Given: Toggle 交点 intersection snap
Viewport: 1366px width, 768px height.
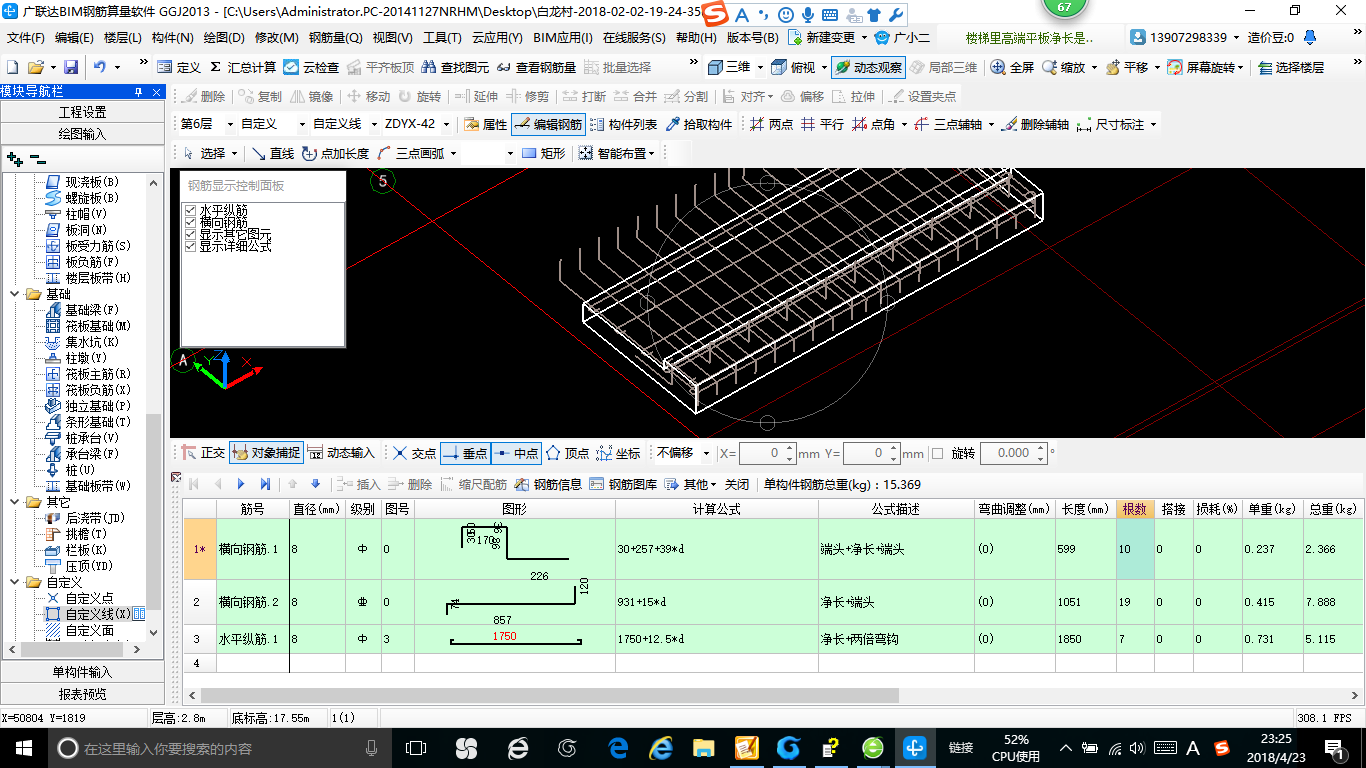Looking at the screenshot, I should tap(414, 452).
